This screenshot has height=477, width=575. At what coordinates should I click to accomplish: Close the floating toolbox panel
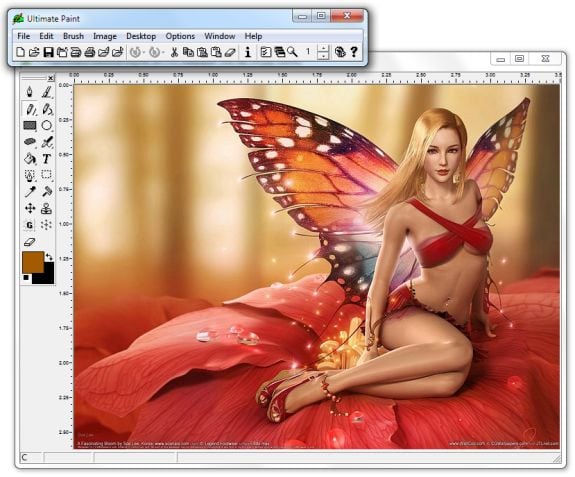click(51, 78)
